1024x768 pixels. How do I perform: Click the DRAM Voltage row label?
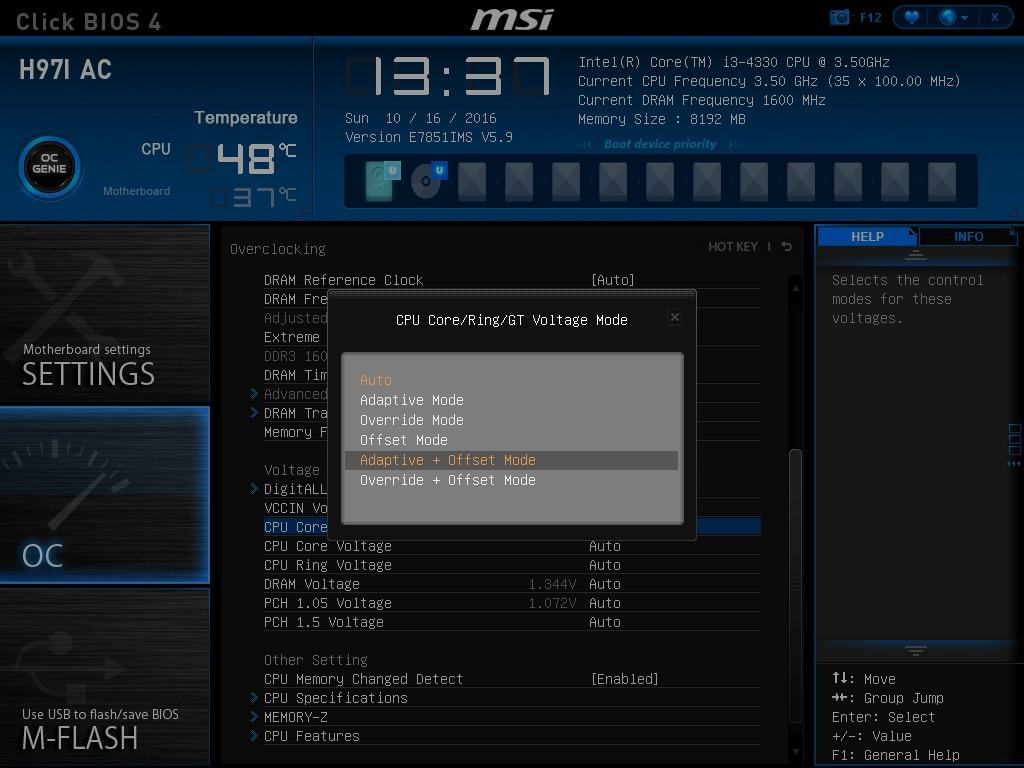[312, 584]
